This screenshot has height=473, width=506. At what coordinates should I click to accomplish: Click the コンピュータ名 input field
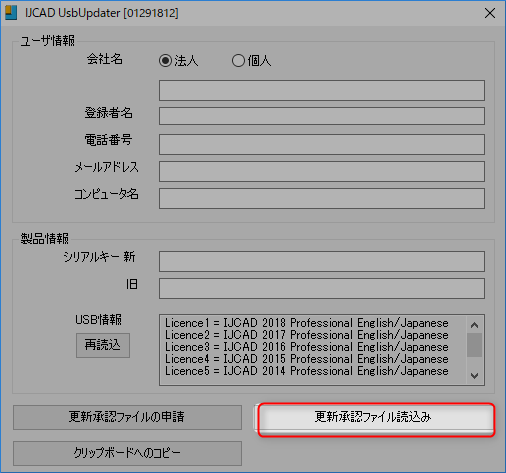322,198
